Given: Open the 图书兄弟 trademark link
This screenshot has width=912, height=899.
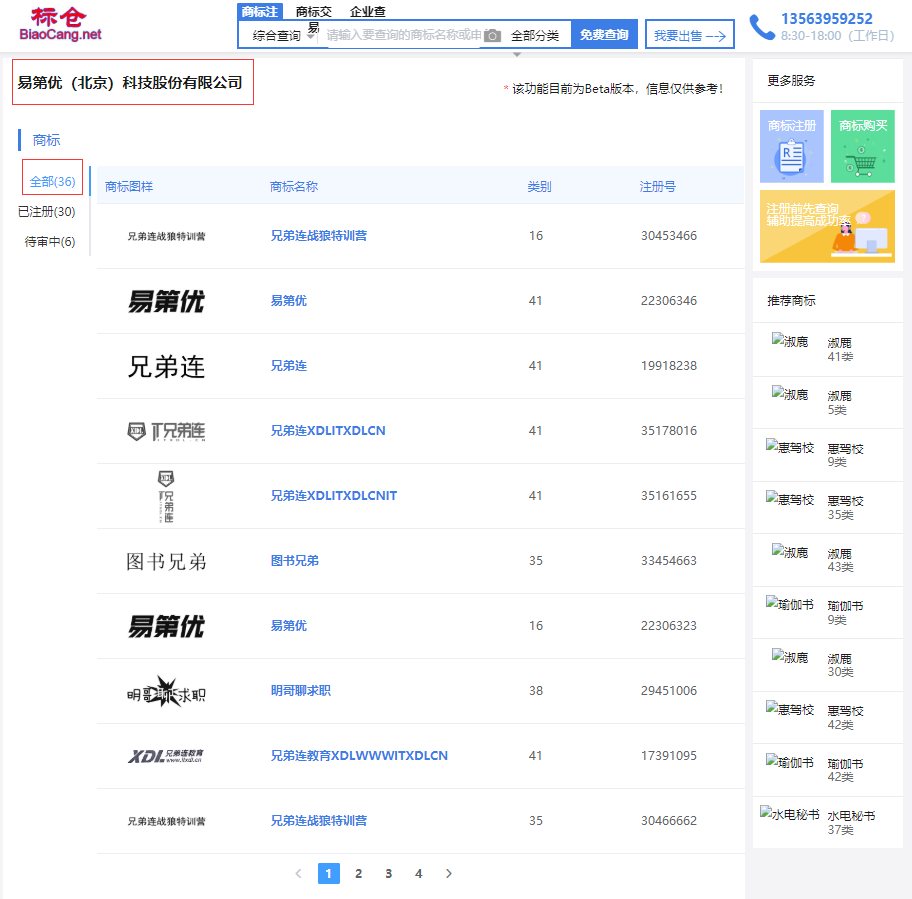Looking at the screenshot, I should click(295, 561).
